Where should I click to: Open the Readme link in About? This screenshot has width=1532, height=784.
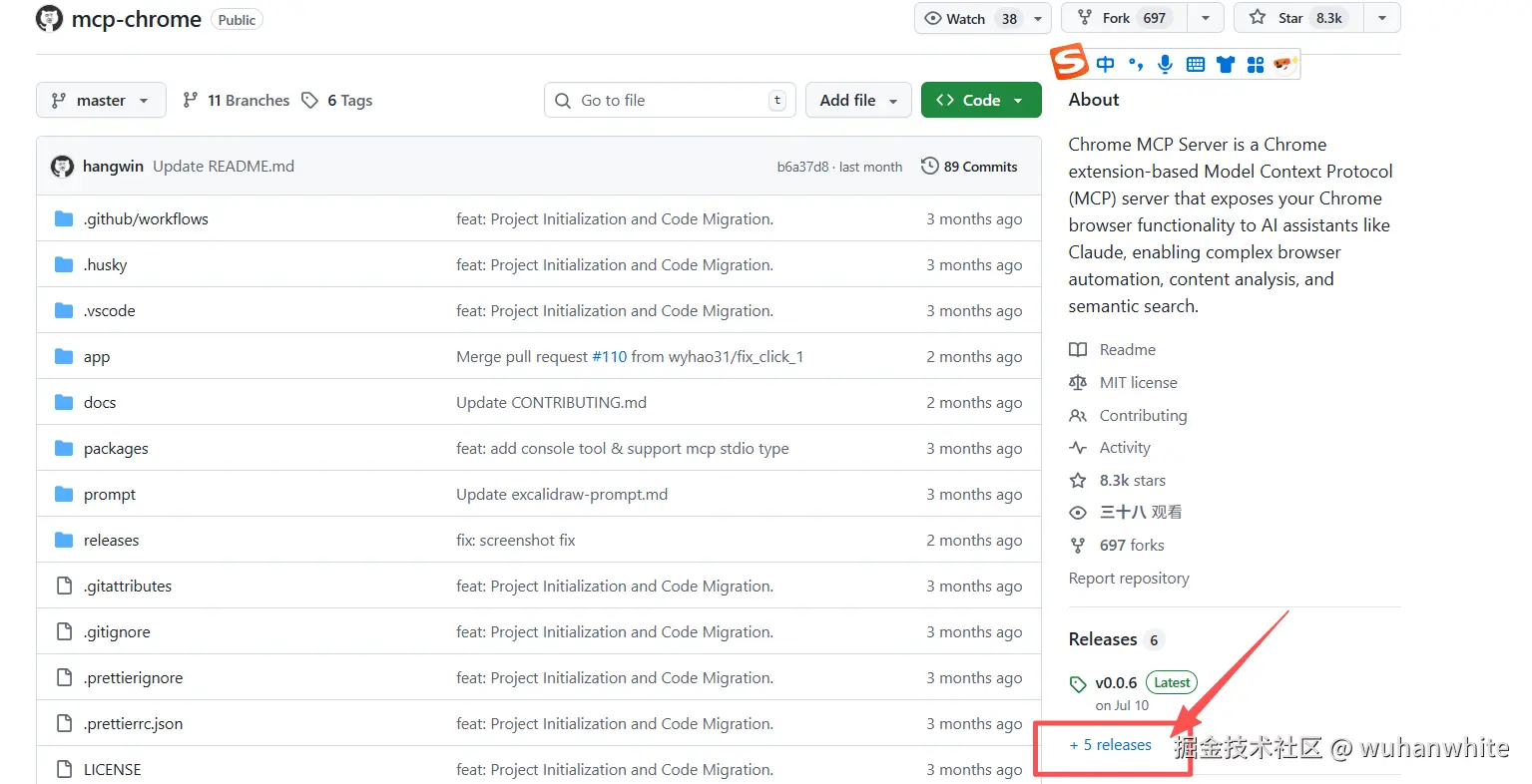(x=1113, y=349)
